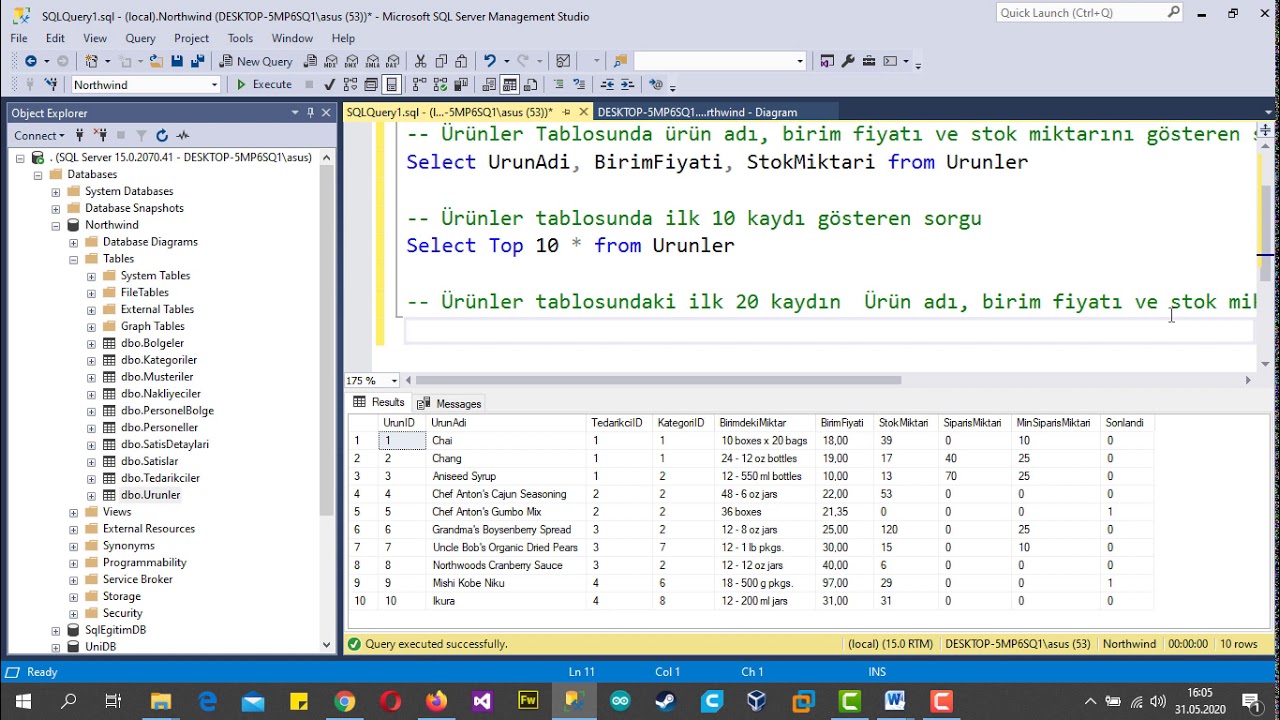
Task: Click the Save icon in toolbar
Action: coord(177,61)
